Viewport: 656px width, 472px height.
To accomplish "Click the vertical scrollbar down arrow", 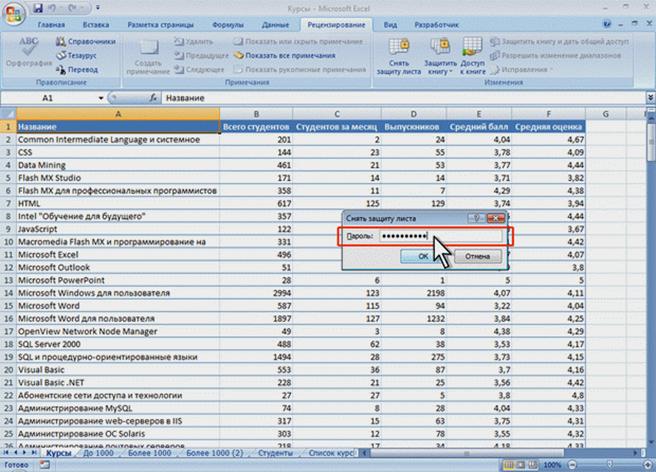I will 651,443.
